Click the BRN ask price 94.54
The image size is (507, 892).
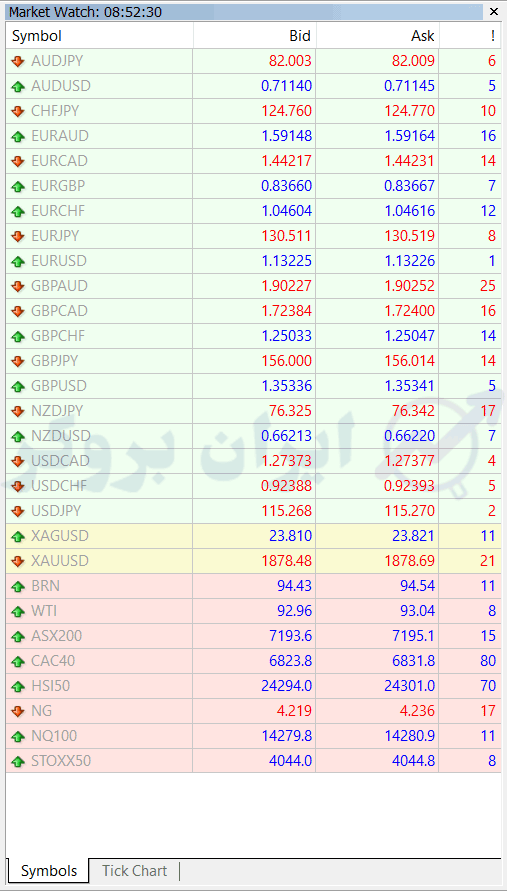click(417, 586)
